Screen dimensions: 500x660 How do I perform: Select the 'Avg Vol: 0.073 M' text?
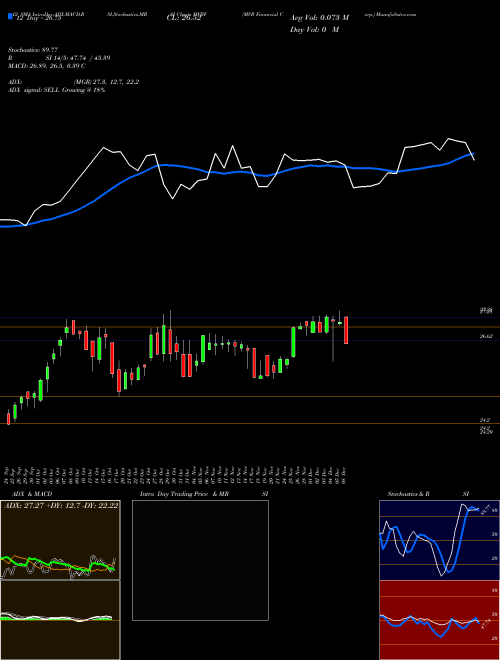click(319, 18)
